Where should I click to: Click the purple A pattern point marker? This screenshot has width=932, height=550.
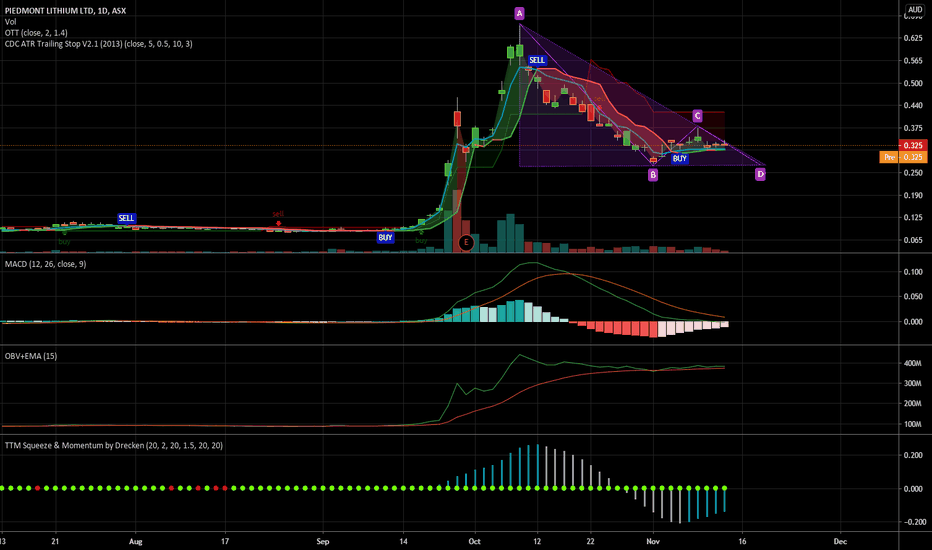click(x=519, y=13)
